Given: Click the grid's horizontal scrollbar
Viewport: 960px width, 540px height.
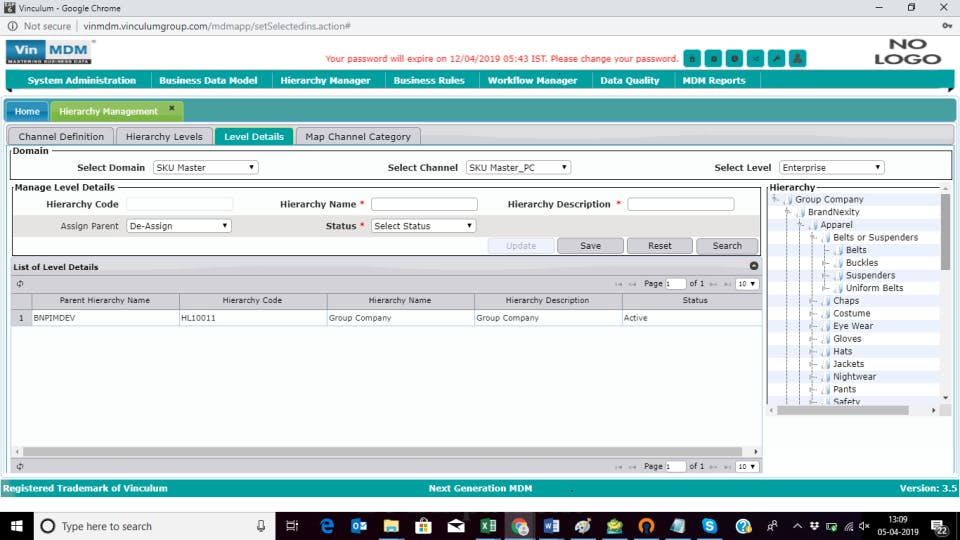Looking at the screenshot, I should (x=382, y=451).
